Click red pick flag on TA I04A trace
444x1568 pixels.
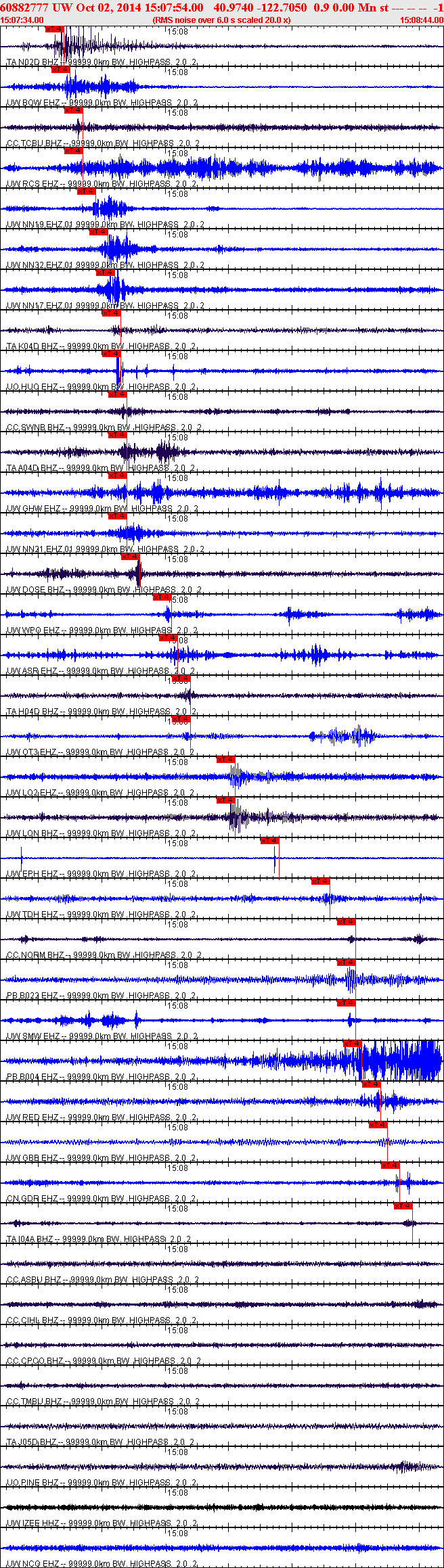tap(403, 1206)
